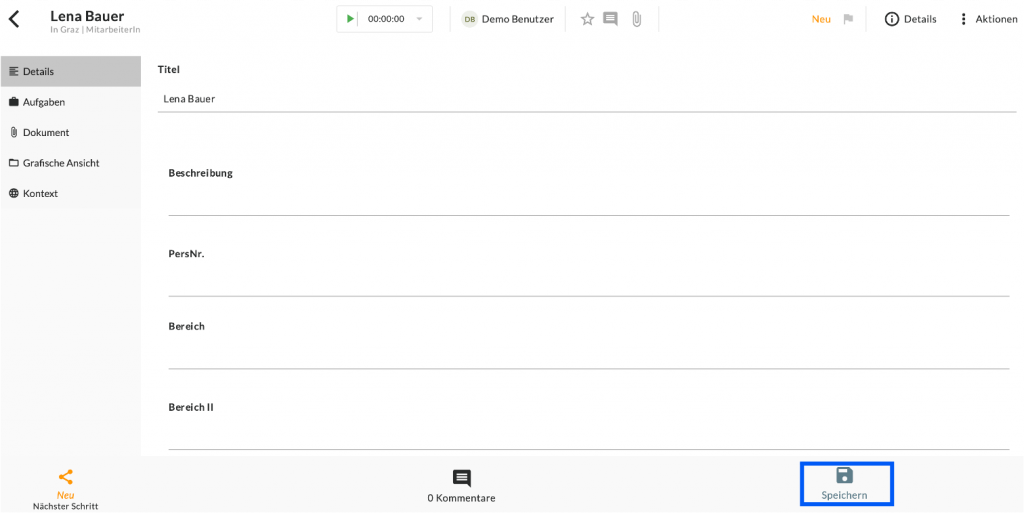Click the back arrow icon
The image size is (1024, 513).
tap(14, 19)
